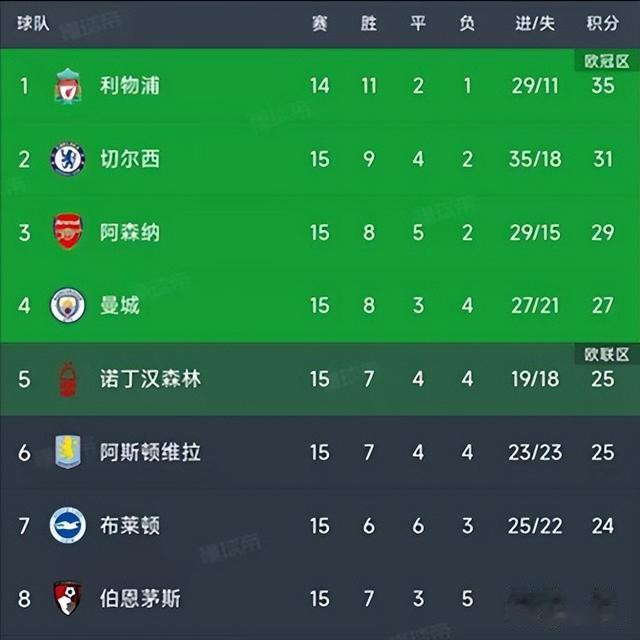This screenshot has width=640, height=640.
Task: Select the 欧冠区 zone label
Action: pos(607,61)
